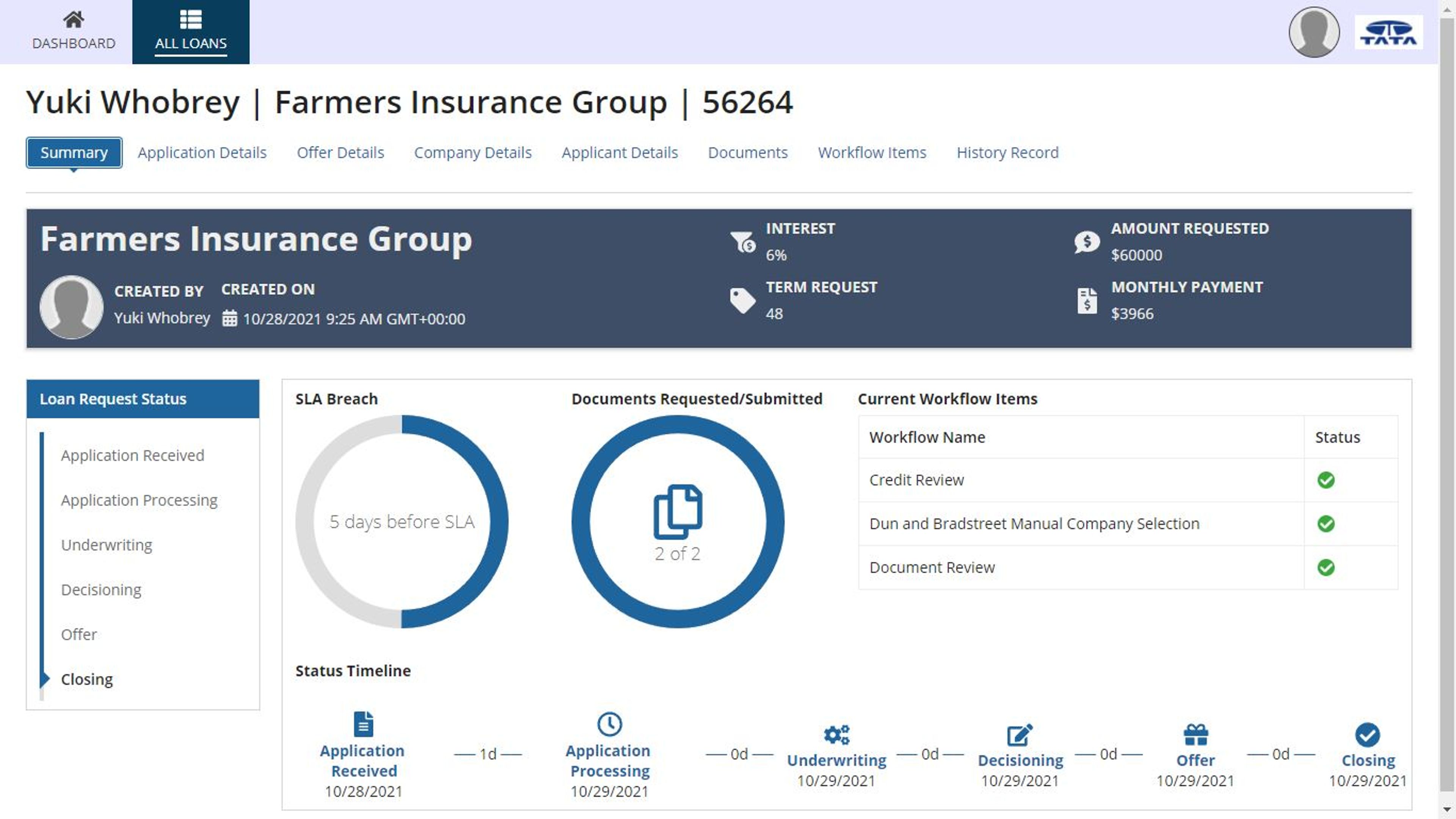The height and width of the screenshot is (819, 1456).
Task: Click Application Processing timeline label
Action: click(609, 761)
